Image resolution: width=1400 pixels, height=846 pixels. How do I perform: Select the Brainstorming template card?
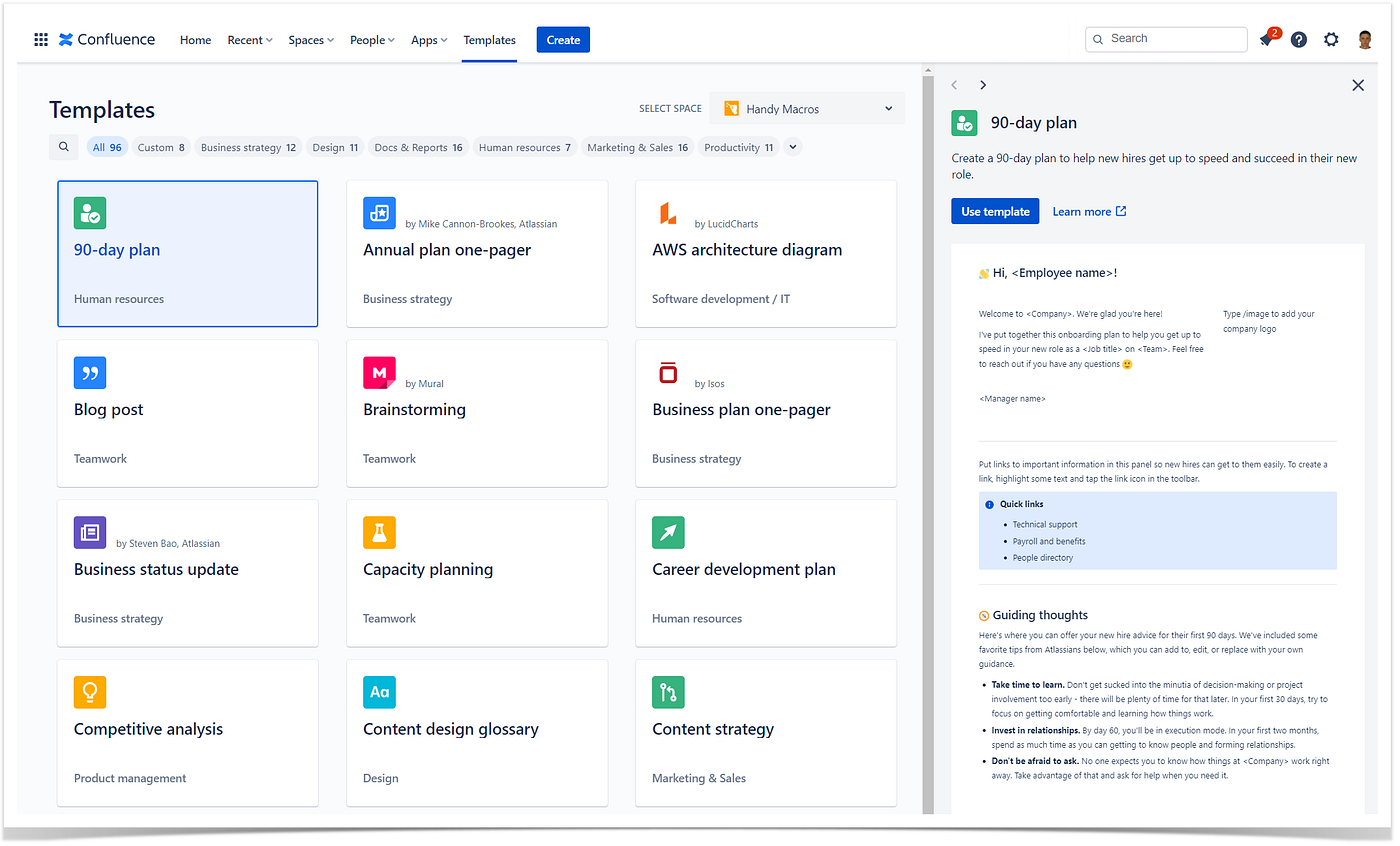477,413
